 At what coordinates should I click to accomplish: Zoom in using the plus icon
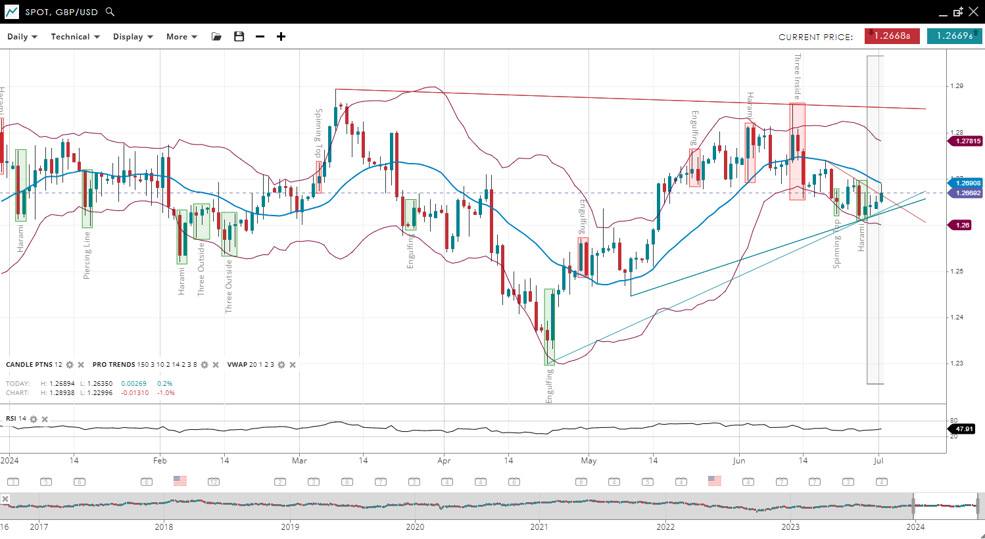(281, 37)
